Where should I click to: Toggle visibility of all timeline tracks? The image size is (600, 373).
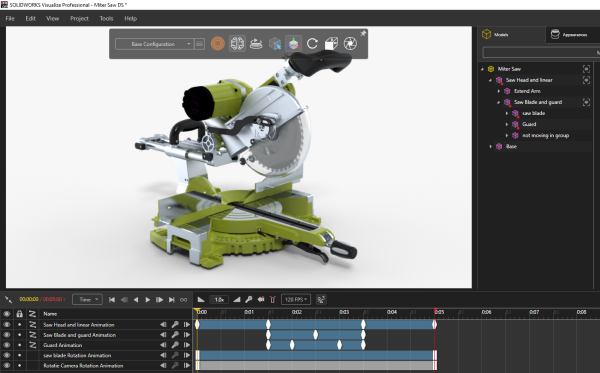click(7, 314)
